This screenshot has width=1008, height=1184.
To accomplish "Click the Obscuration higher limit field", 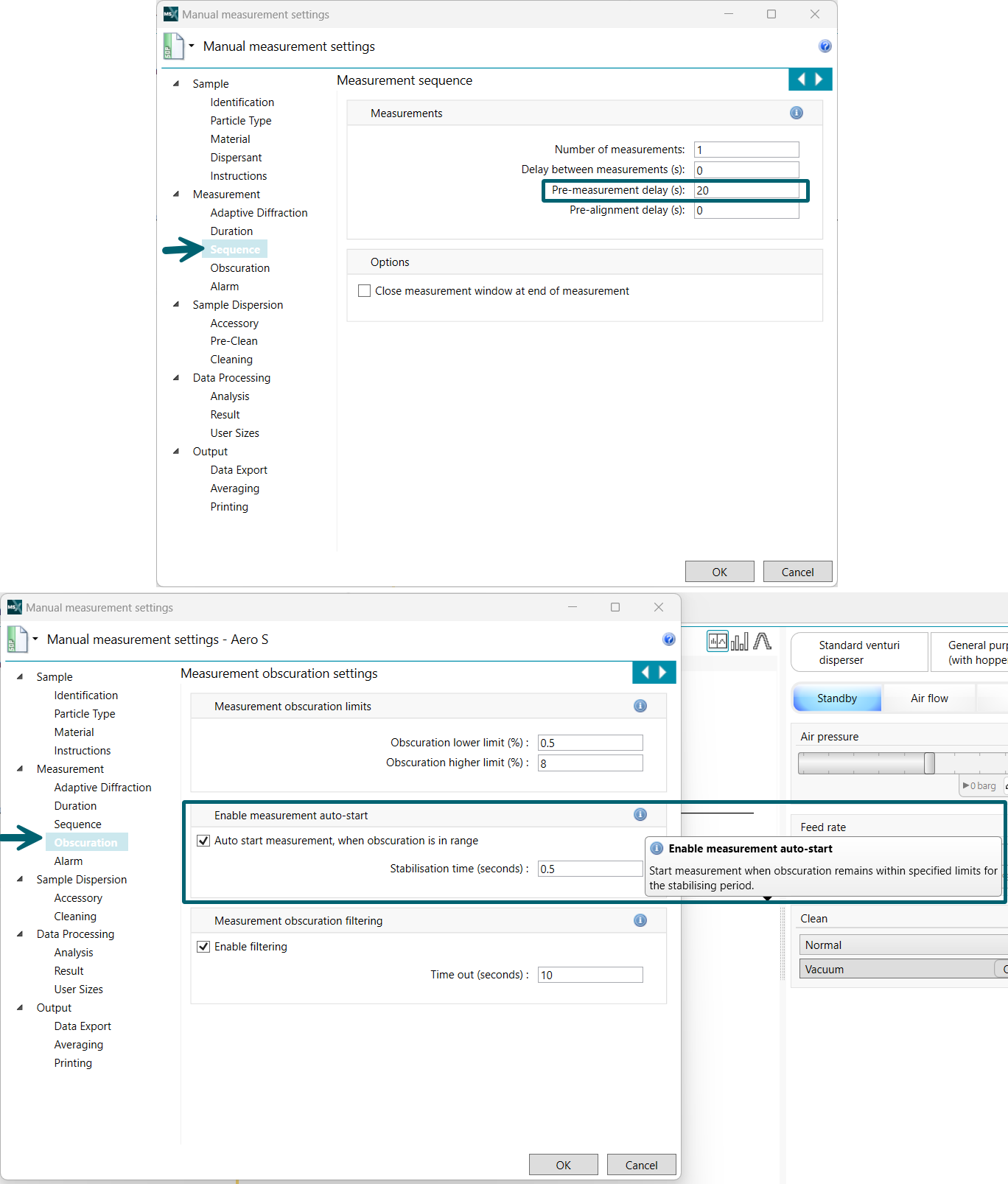I will pos(590,763).
